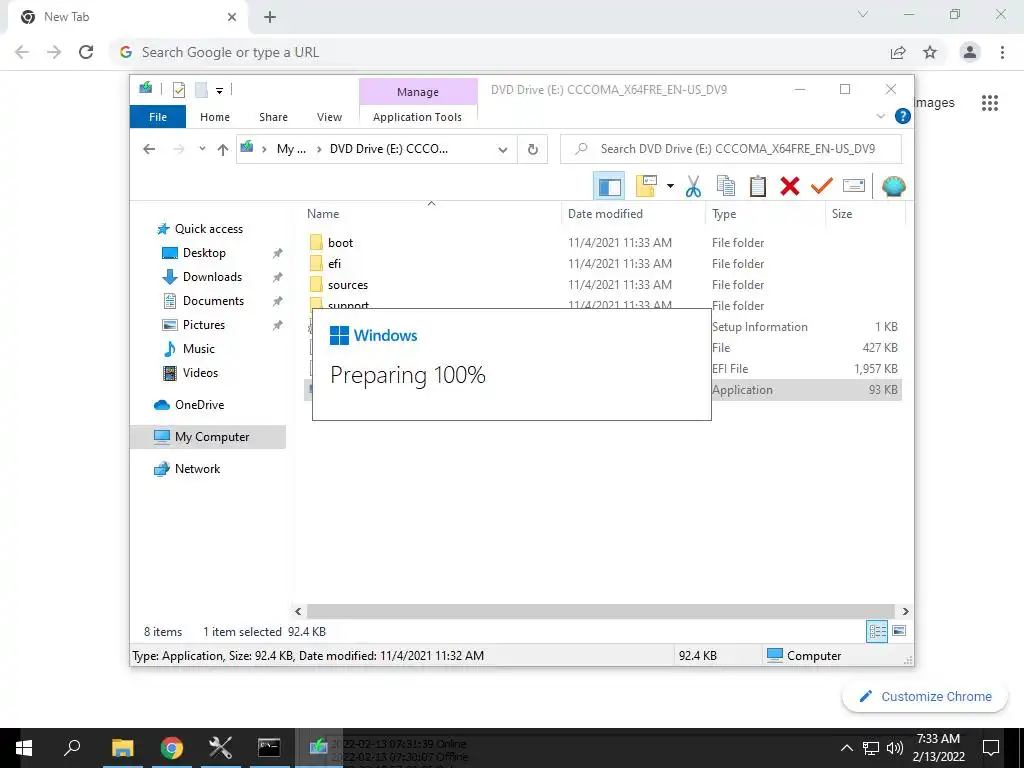Refresh the DVD Drive folder

point(533,150)
